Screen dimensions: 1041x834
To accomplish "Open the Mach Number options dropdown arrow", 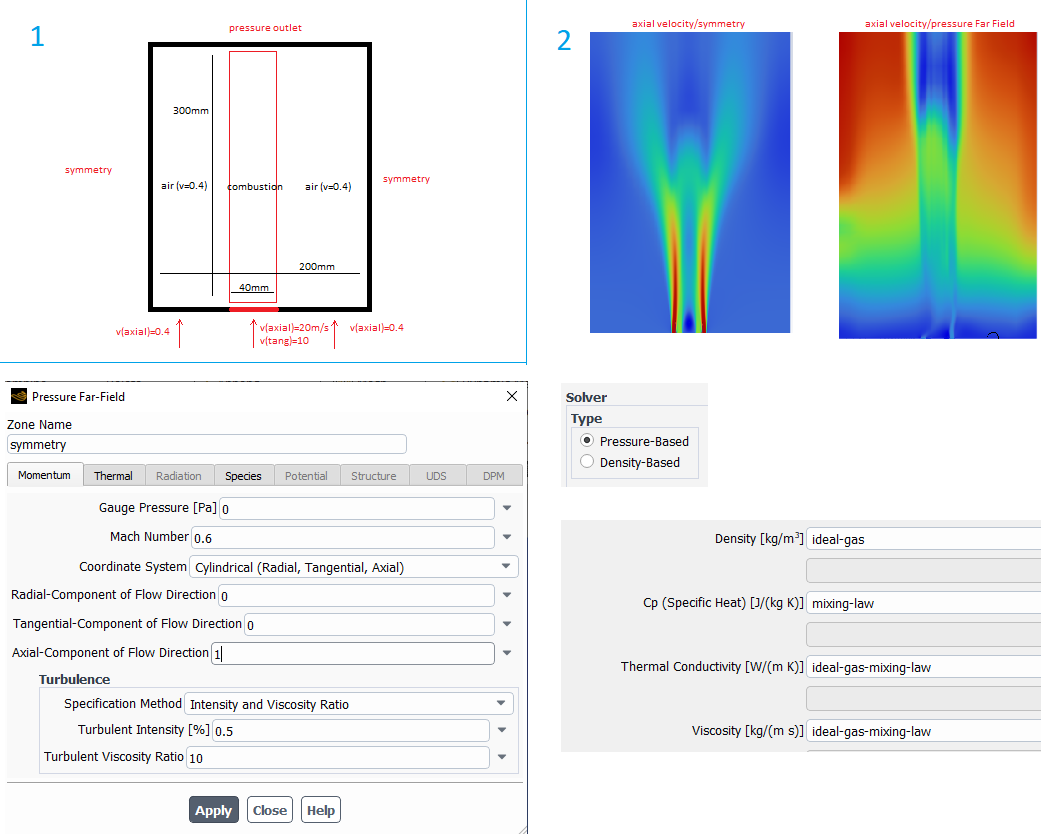I will 507,537.
